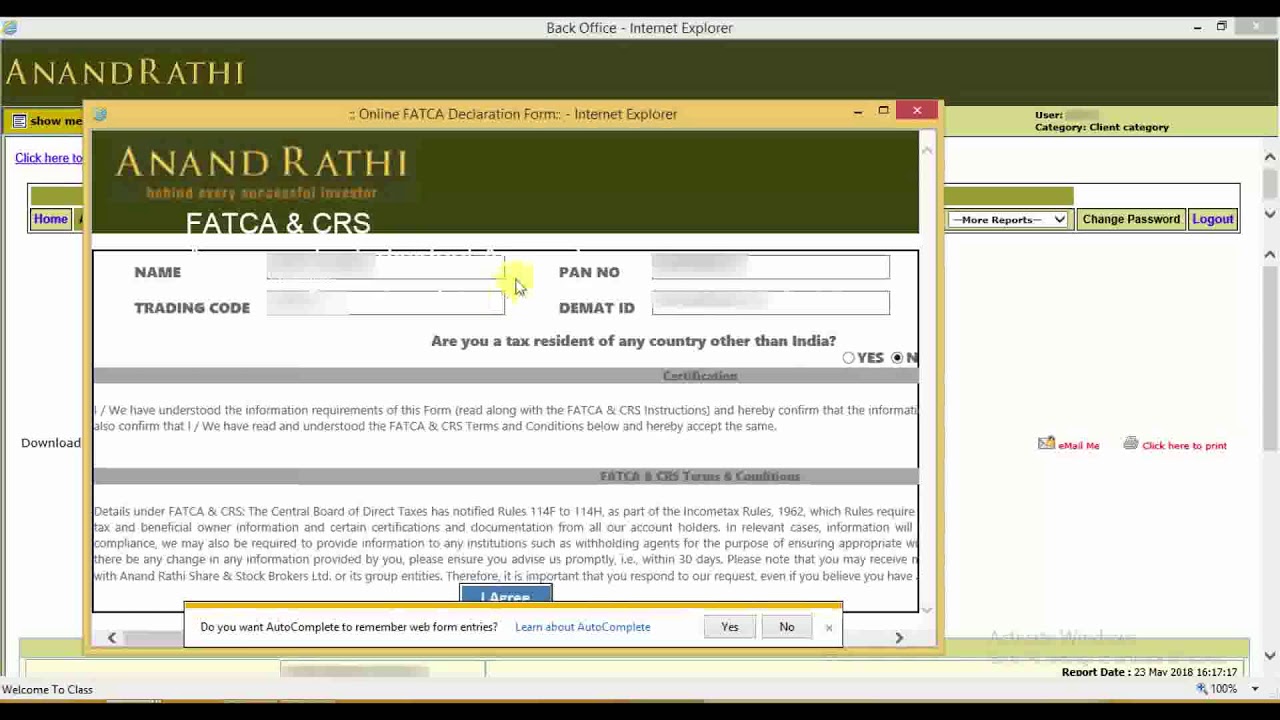Click Internet Explorer icon in Back Office title bar
This screenshot has height=720, width=1280.
click(9, 28)
